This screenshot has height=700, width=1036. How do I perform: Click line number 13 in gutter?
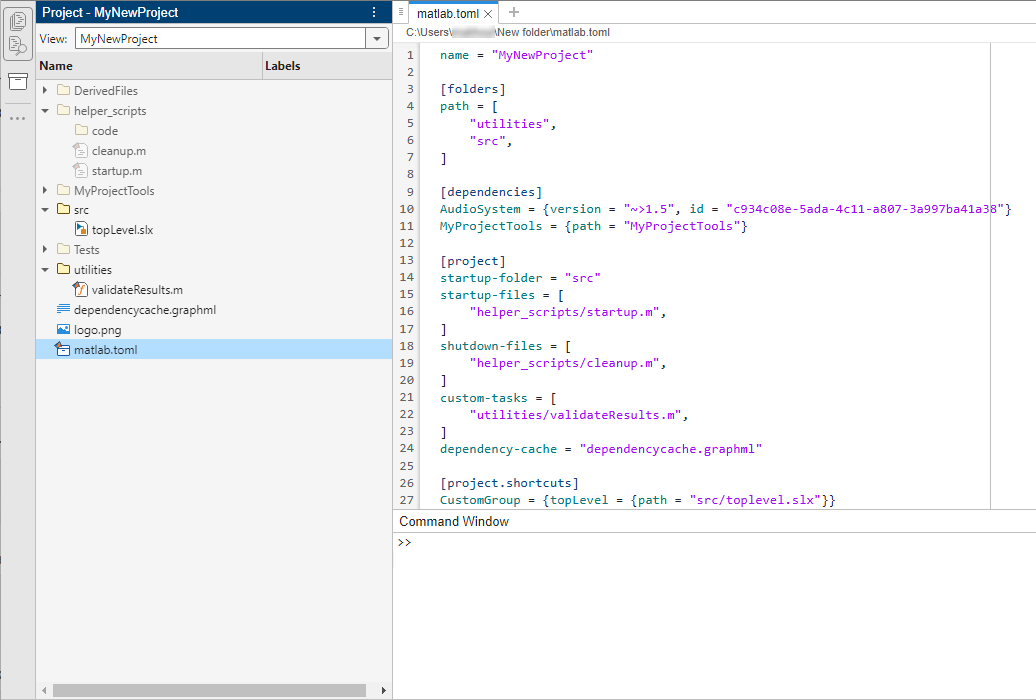tap(407, 260)
